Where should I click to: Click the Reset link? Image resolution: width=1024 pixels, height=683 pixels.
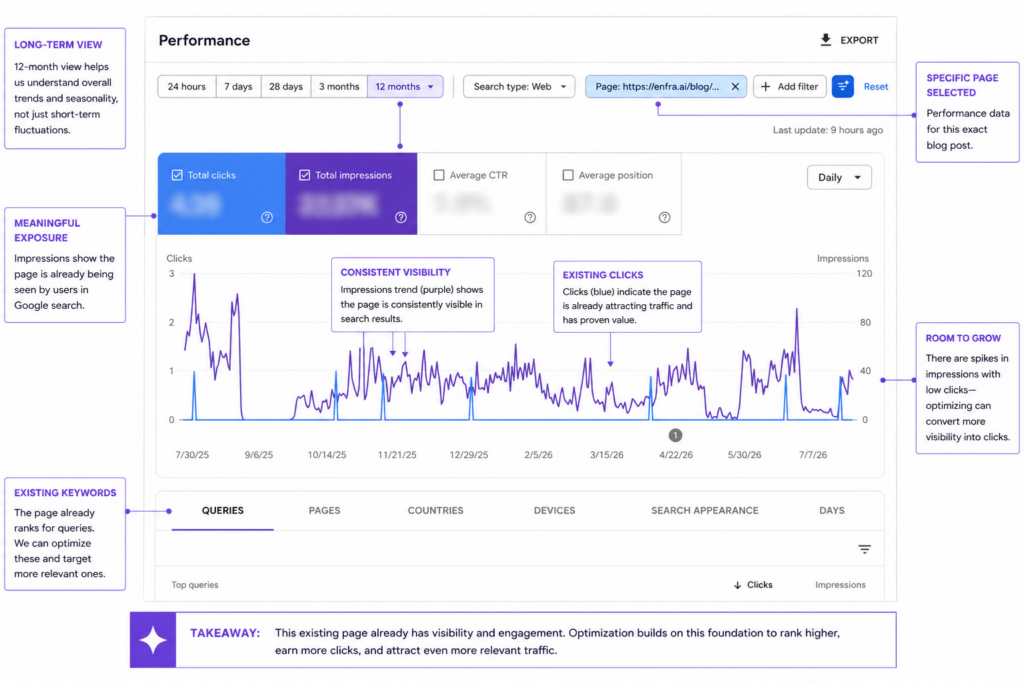[x=876, y=86]
